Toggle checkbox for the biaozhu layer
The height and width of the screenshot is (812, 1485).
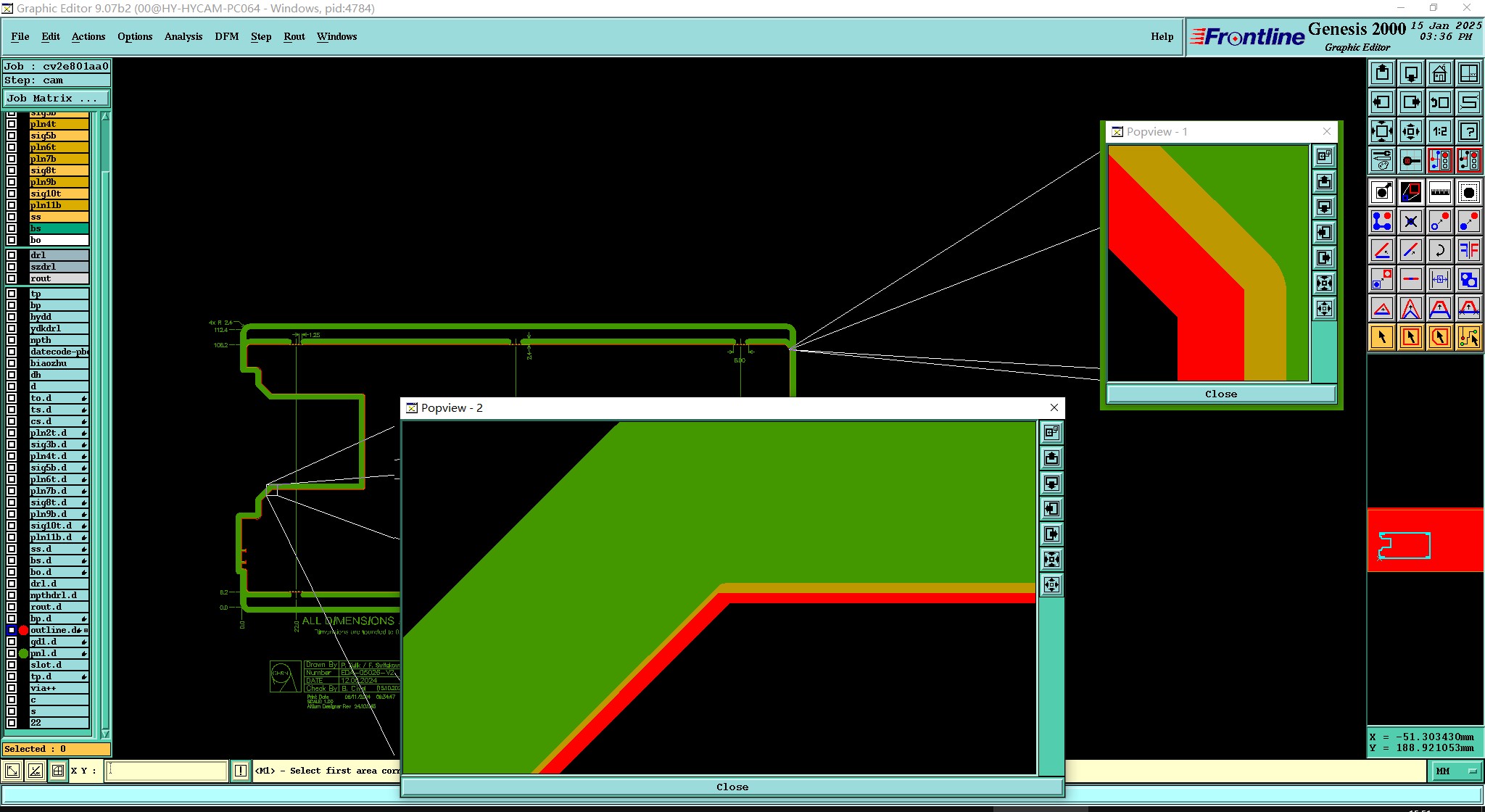pos(12,363)
